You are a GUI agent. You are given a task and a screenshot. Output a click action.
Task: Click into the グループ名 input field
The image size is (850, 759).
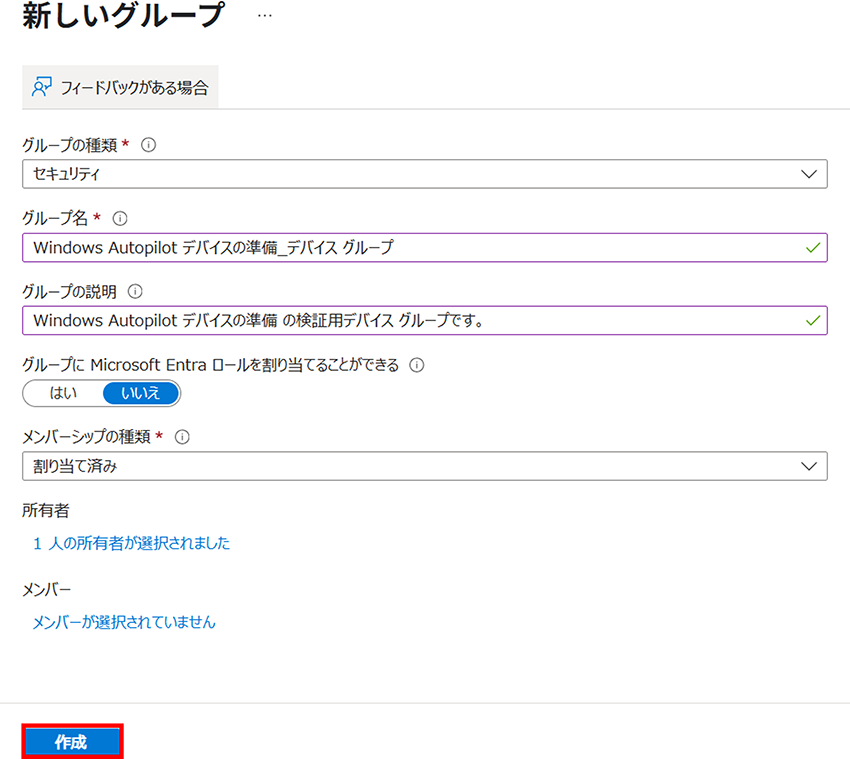424,248
